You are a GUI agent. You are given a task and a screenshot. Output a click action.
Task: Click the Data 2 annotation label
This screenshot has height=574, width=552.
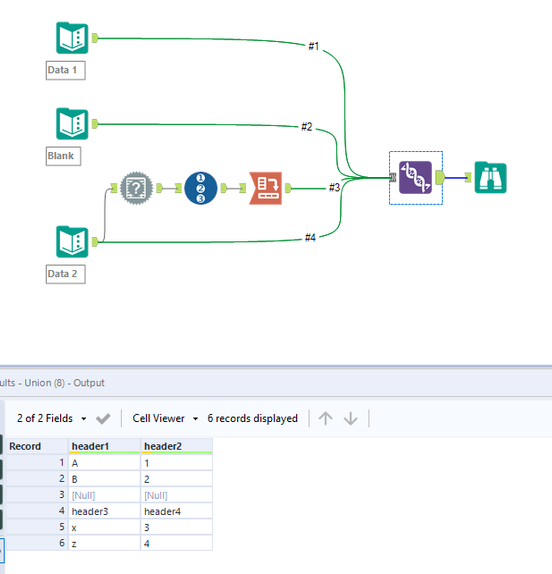pos(66,274)
